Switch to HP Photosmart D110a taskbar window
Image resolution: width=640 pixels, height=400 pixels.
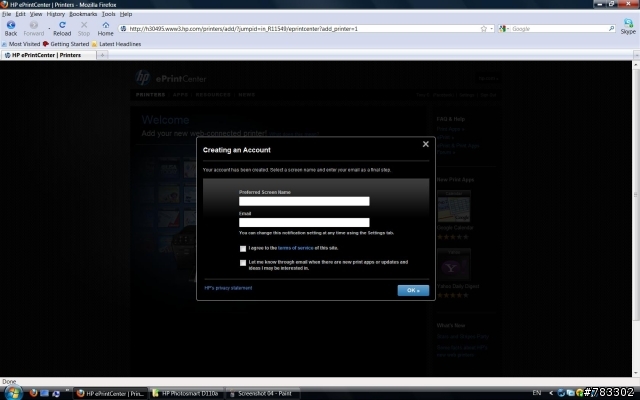click(186, 393)
